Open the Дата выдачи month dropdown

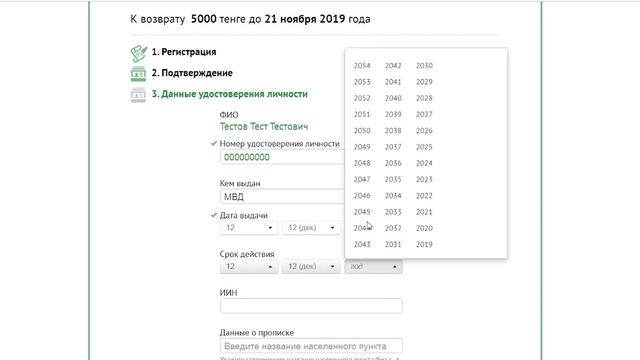click(x=311, y=227)
